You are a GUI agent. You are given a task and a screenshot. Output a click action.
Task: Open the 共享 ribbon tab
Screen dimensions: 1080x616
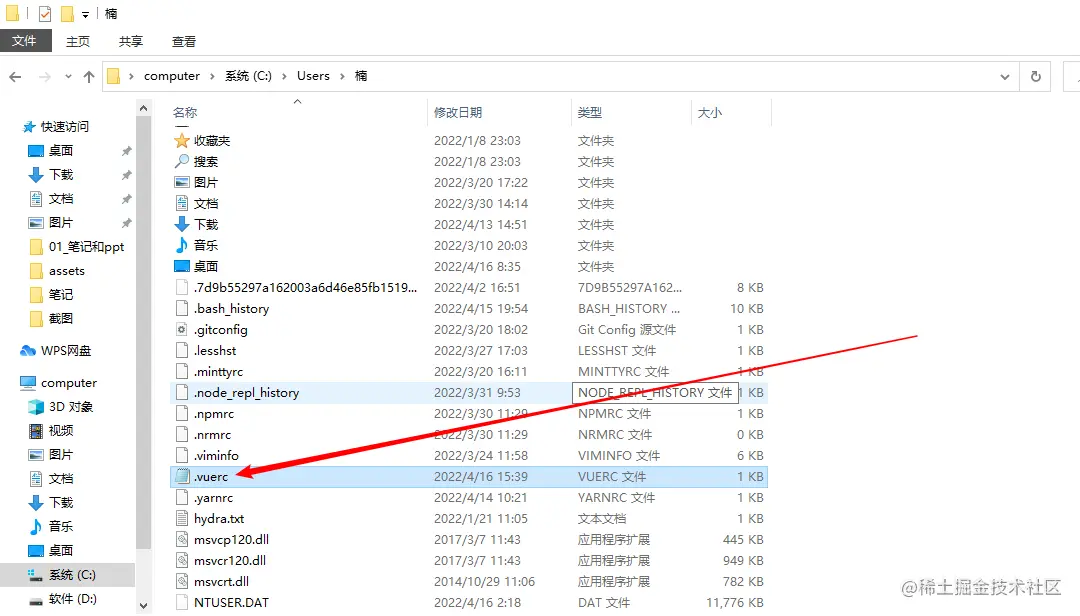click(130, 41)
